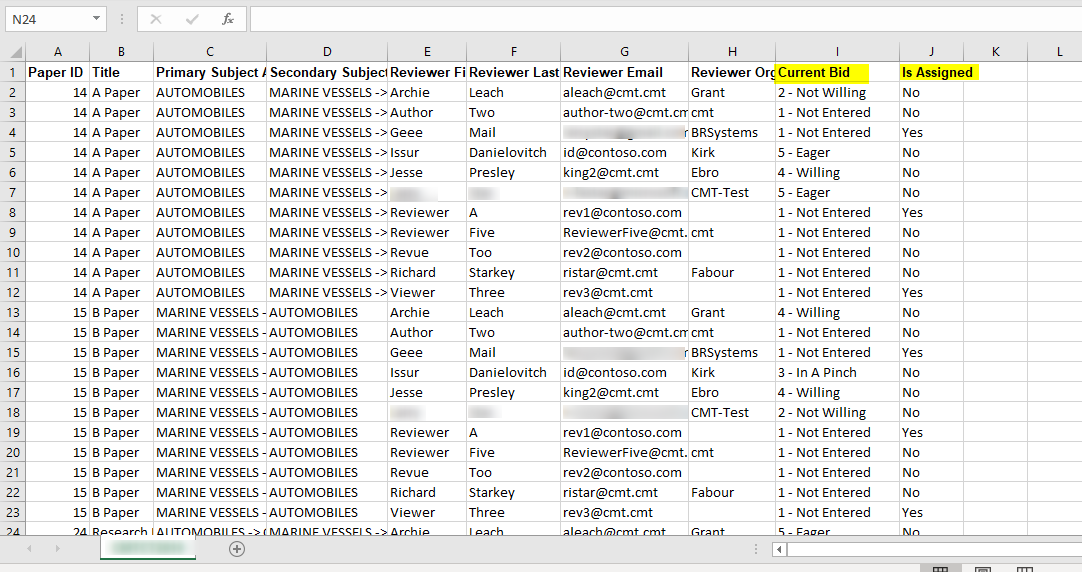Add a new sheet with plus button

click(237, 549)
